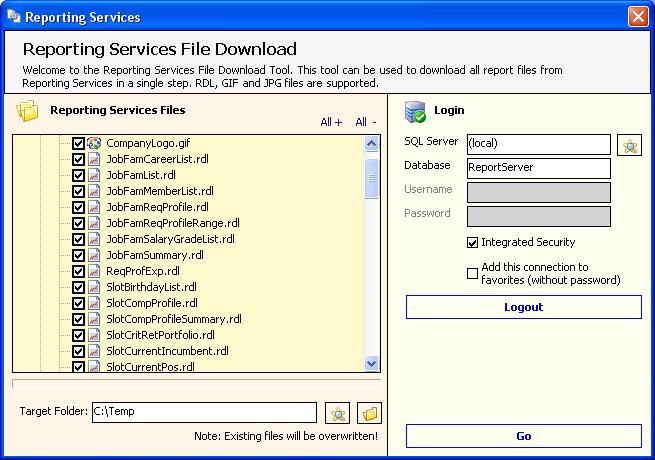Select the SlotCritRetPortfolio.rdl file name

point(160,335)
